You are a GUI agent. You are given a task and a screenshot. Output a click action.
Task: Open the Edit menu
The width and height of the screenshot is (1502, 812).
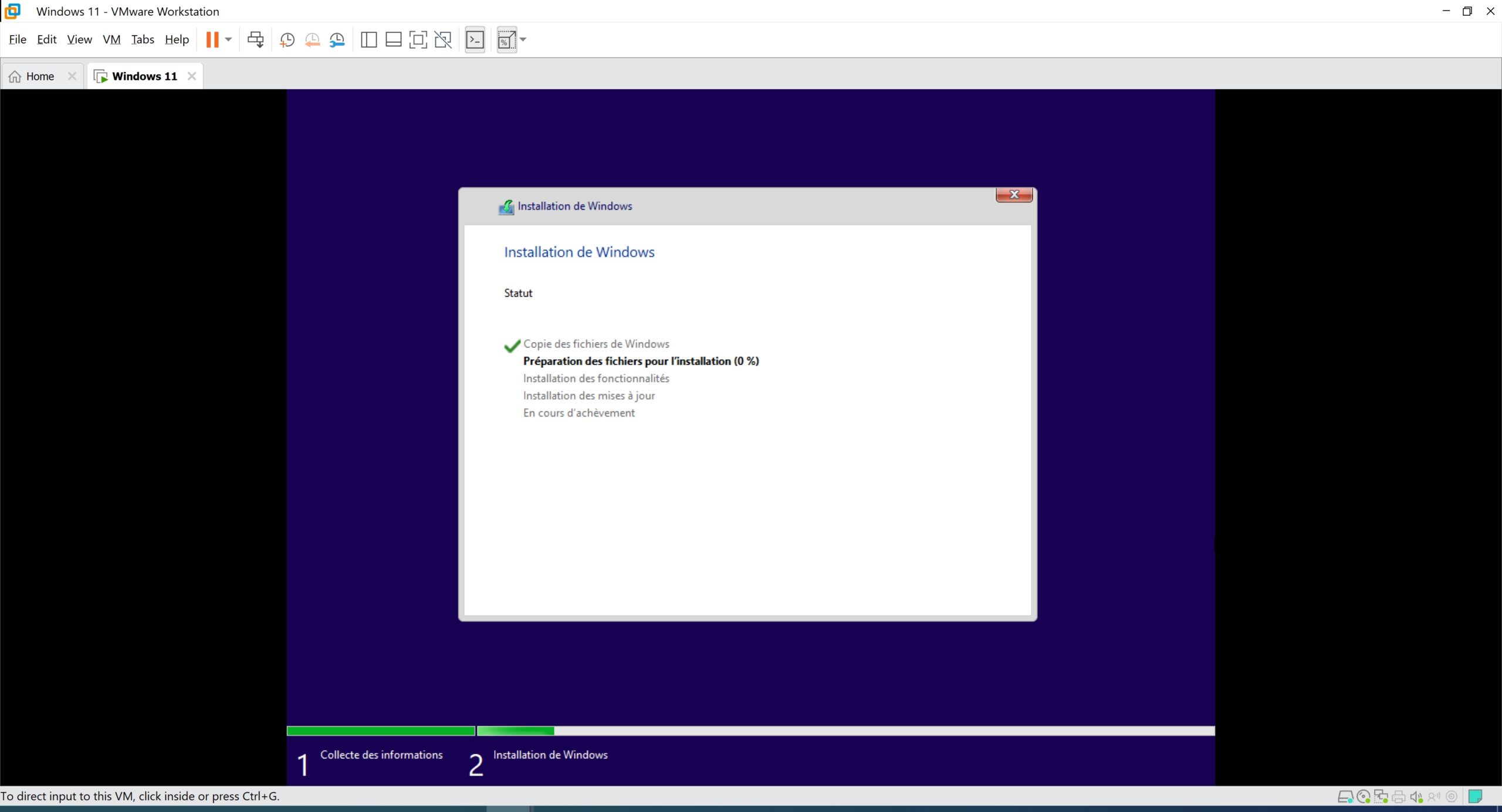click(x=46, y=39)
